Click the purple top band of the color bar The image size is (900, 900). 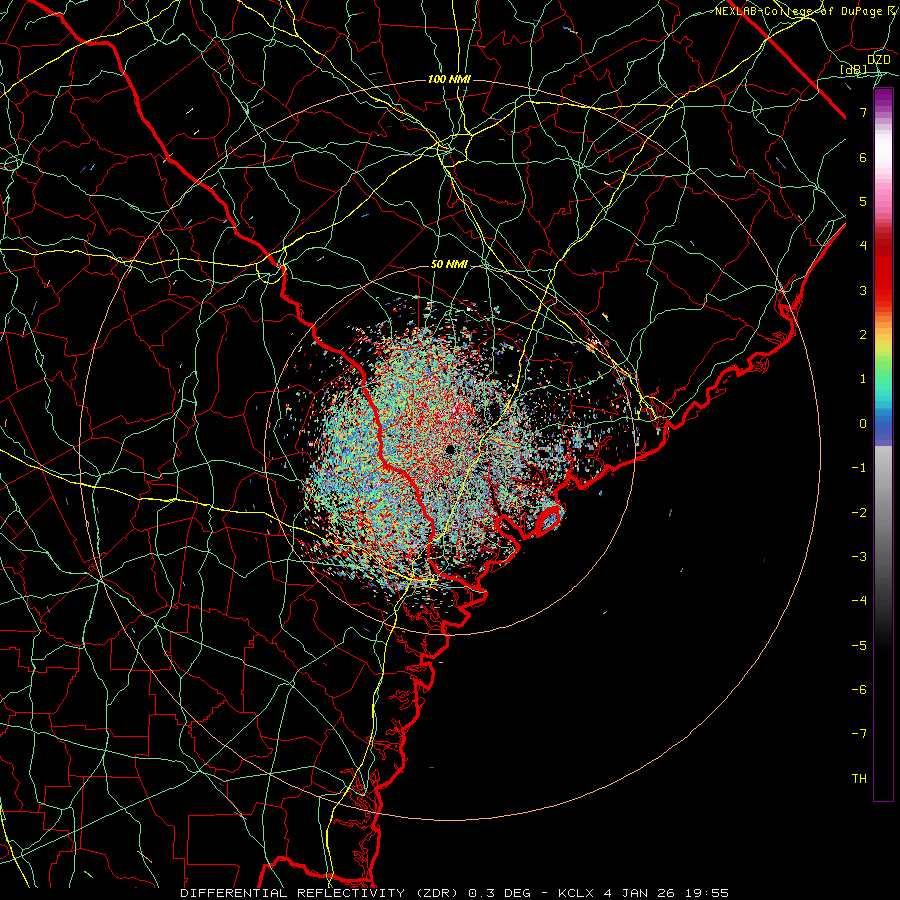pyautogui.click(x=883, y=96)
